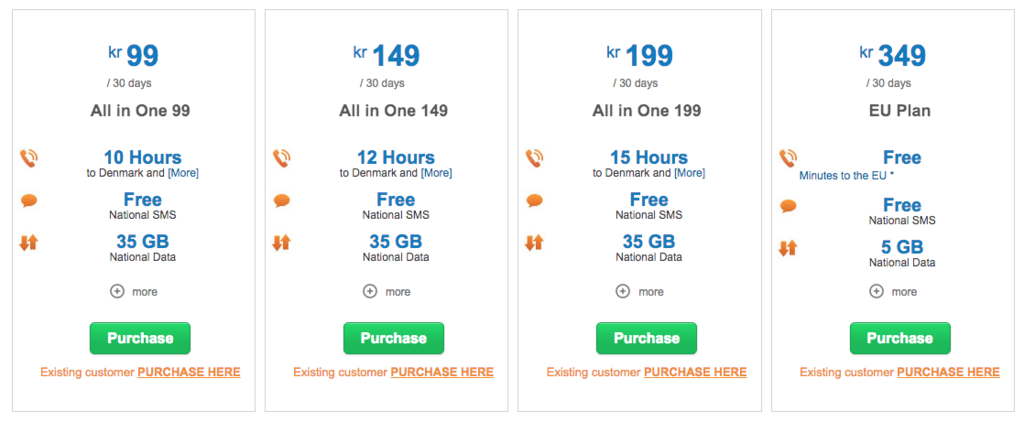Buy the kr 349 EU Plan
The height and width of the screenshot is (422, 1024).
900,338
